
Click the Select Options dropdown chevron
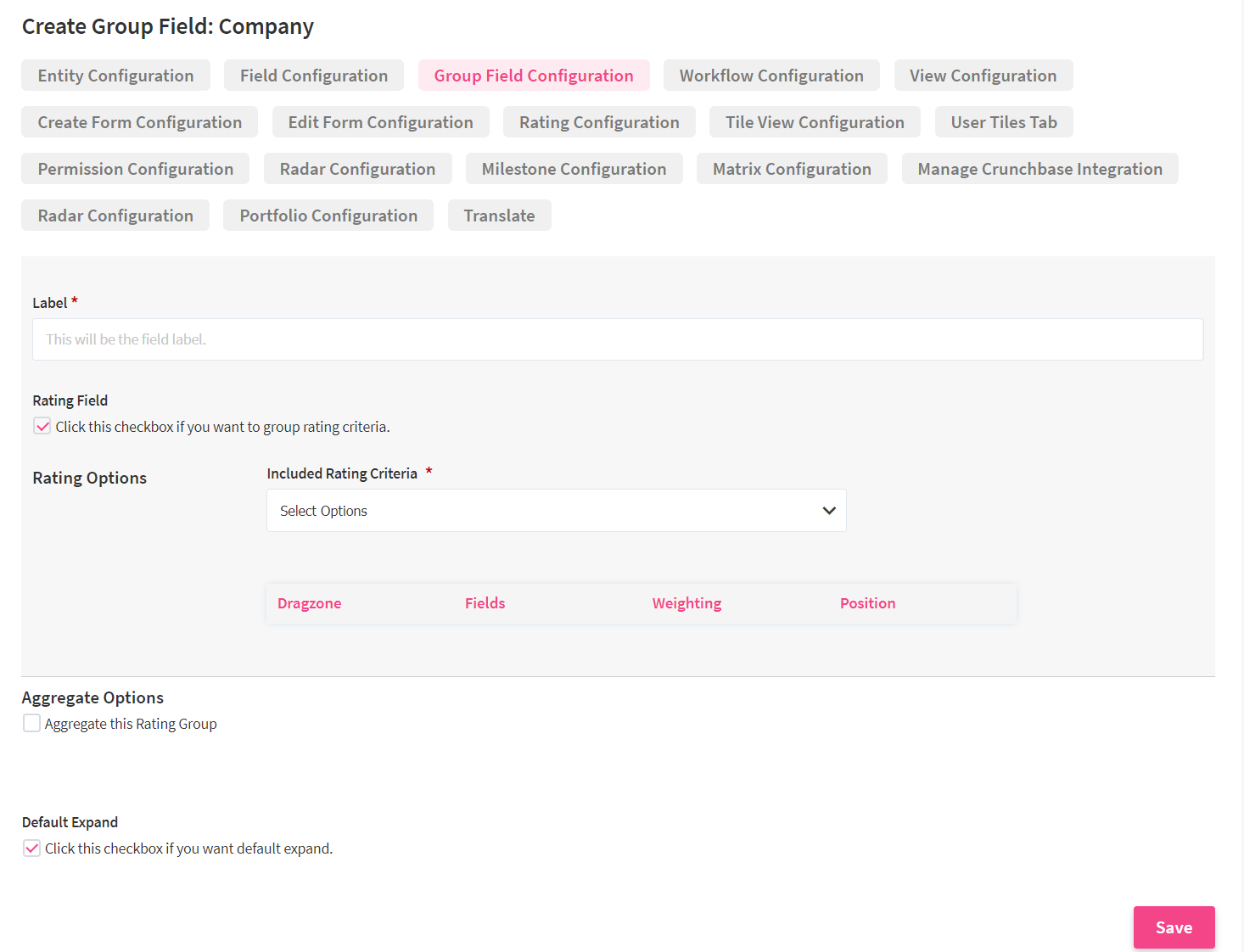point(828,511)
